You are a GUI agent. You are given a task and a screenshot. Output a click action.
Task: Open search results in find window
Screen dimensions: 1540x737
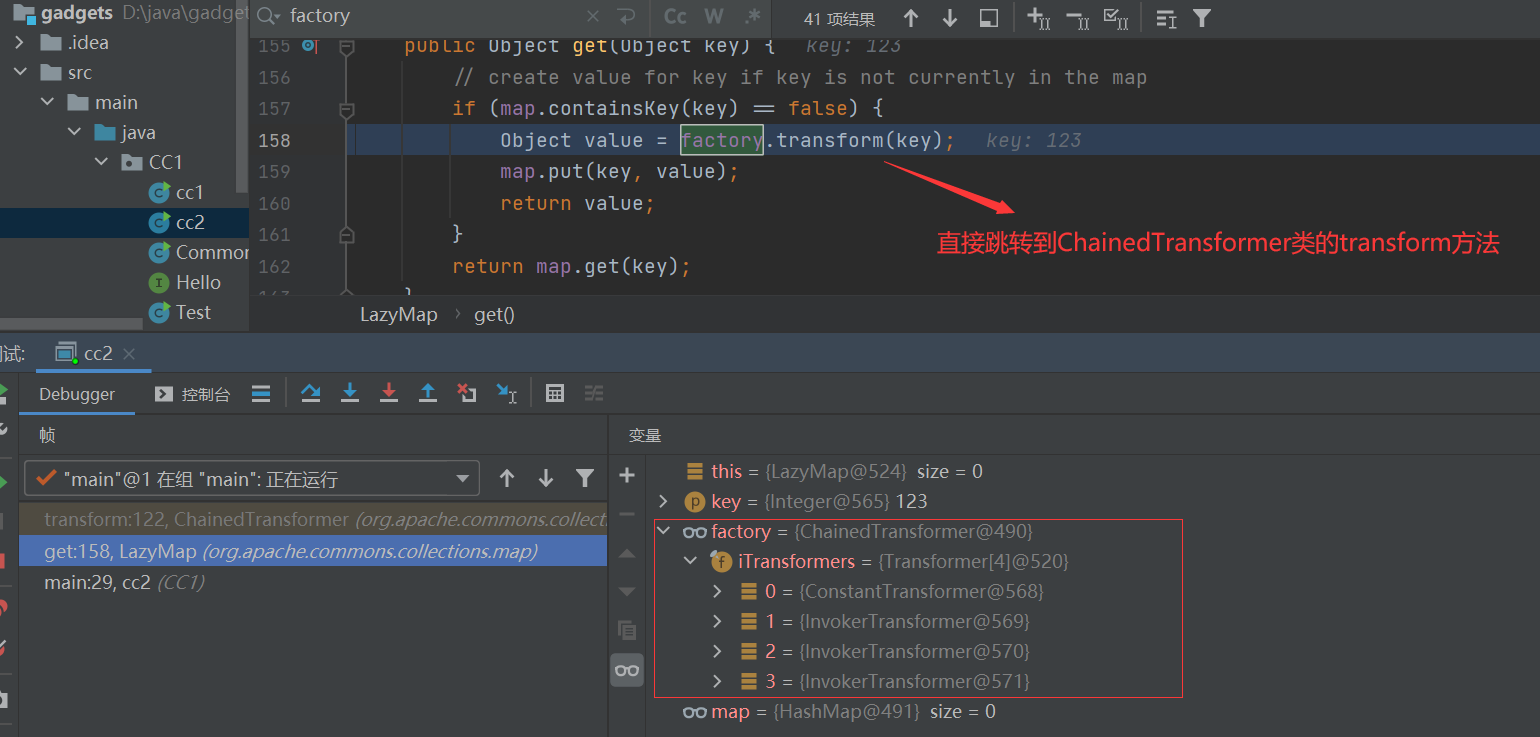[x=988, y=18]
